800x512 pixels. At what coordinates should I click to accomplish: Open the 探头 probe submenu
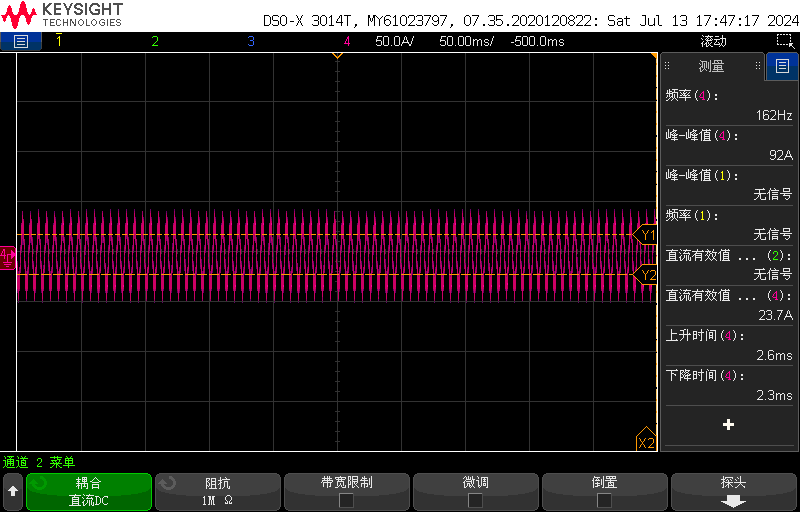(734, 492)
